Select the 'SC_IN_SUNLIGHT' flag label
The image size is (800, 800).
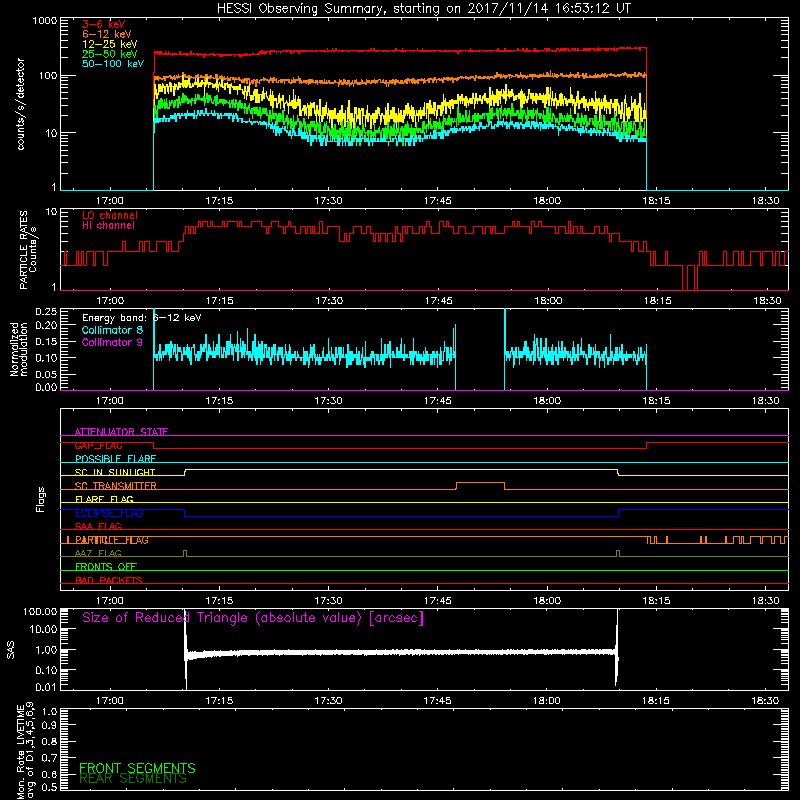[x=115, y=472]
